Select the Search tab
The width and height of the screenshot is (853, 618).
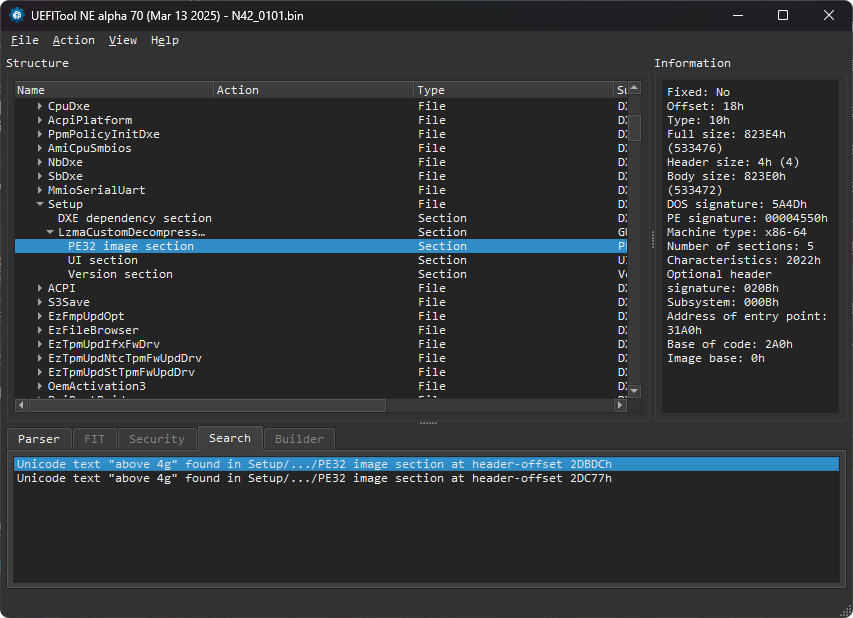pos(230,438)
